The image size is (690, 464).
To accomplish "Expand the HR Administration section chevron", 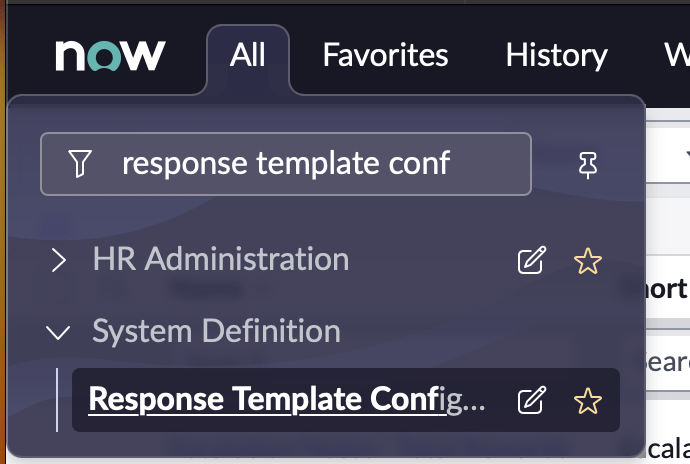I will [x=59, y=261].
